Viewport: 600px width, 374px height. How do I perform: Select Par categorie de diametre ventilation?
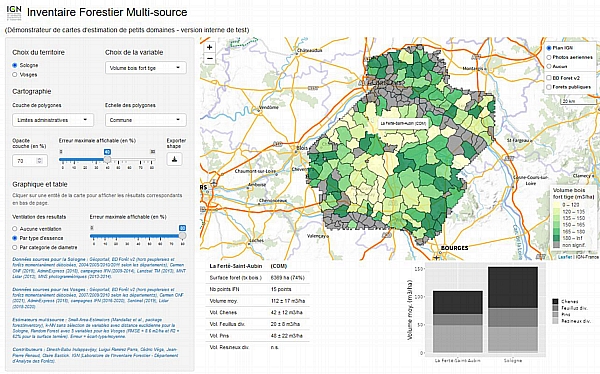15,247
